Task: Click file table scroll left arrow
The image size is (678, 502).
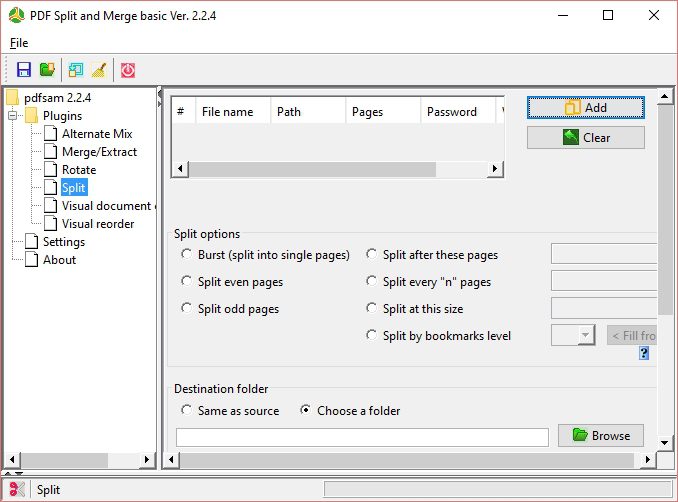Action: [x=180, y=169]
